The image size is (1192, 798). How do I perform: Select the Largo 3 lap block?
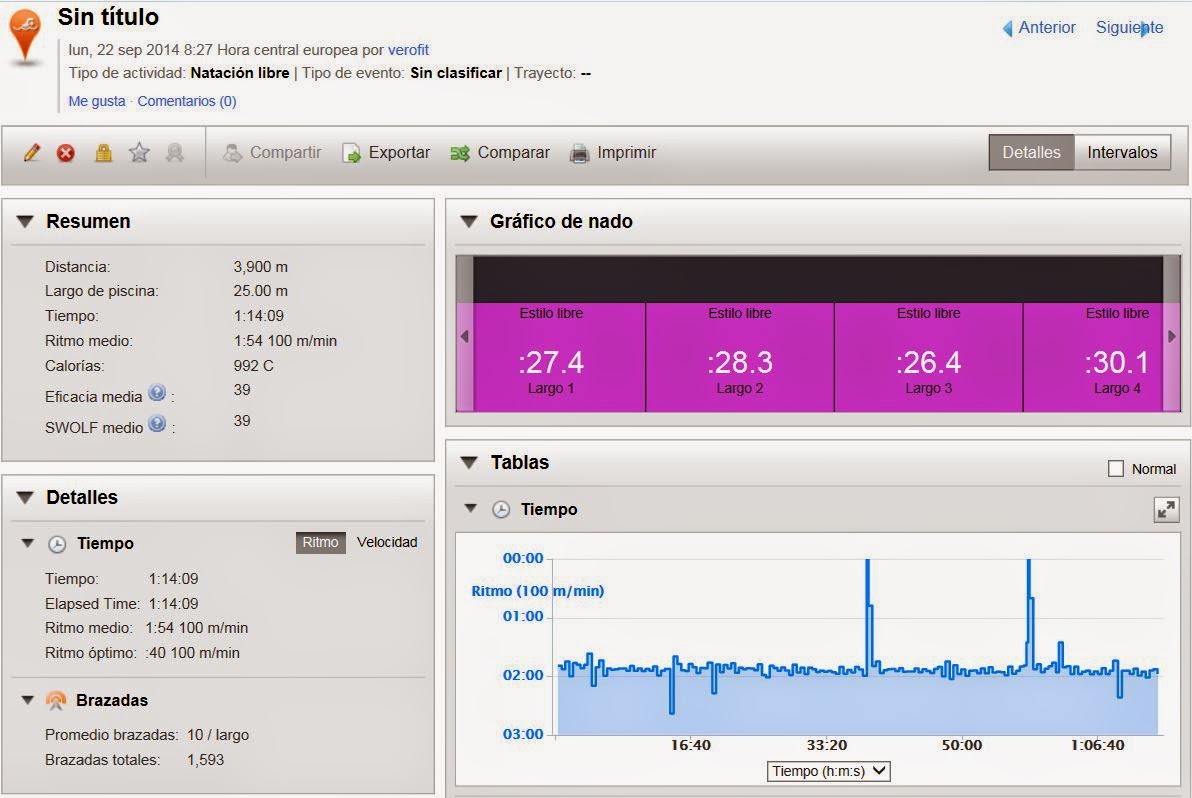click(928, 358)
